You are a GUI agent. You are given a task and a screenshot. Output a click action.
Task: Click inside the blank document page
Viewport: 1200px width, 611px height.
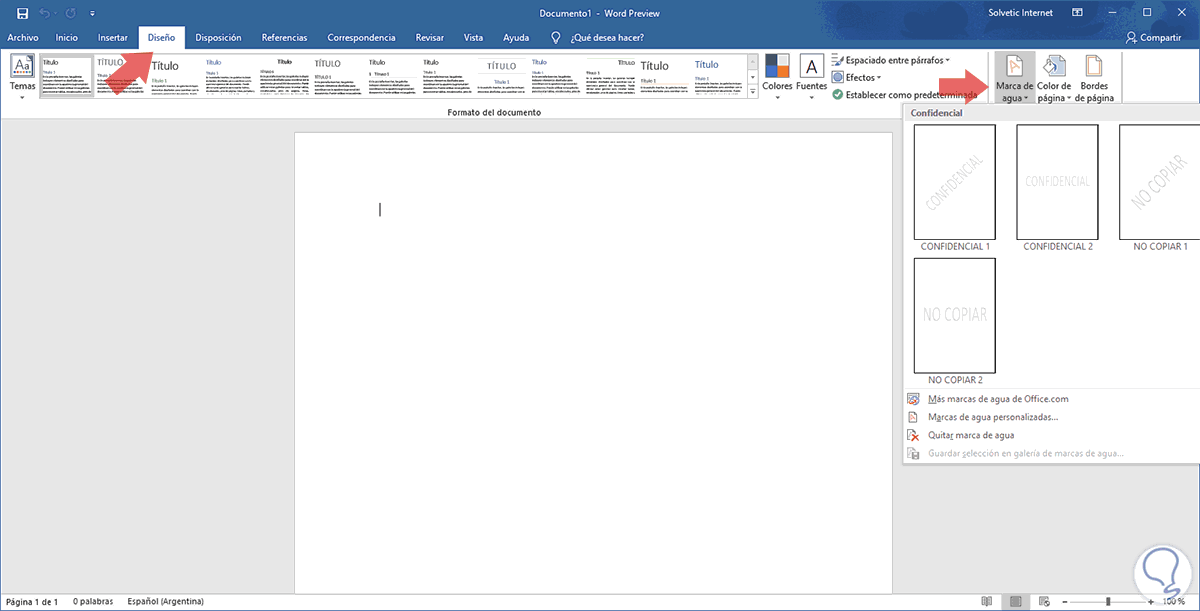pyautogui.click(x=593, y=362)
